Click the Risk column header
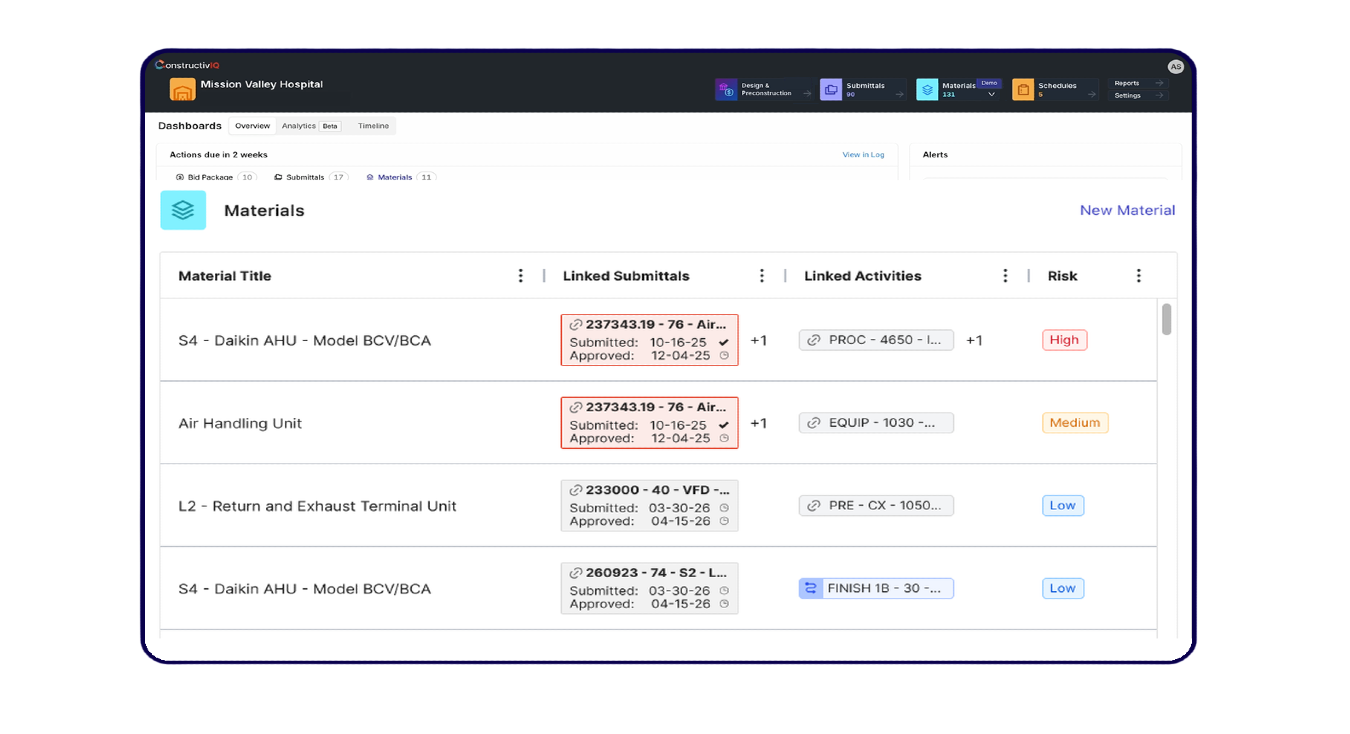This screenshot has height=734, width=1350. pyautogui.click(x=1062, y=276)
